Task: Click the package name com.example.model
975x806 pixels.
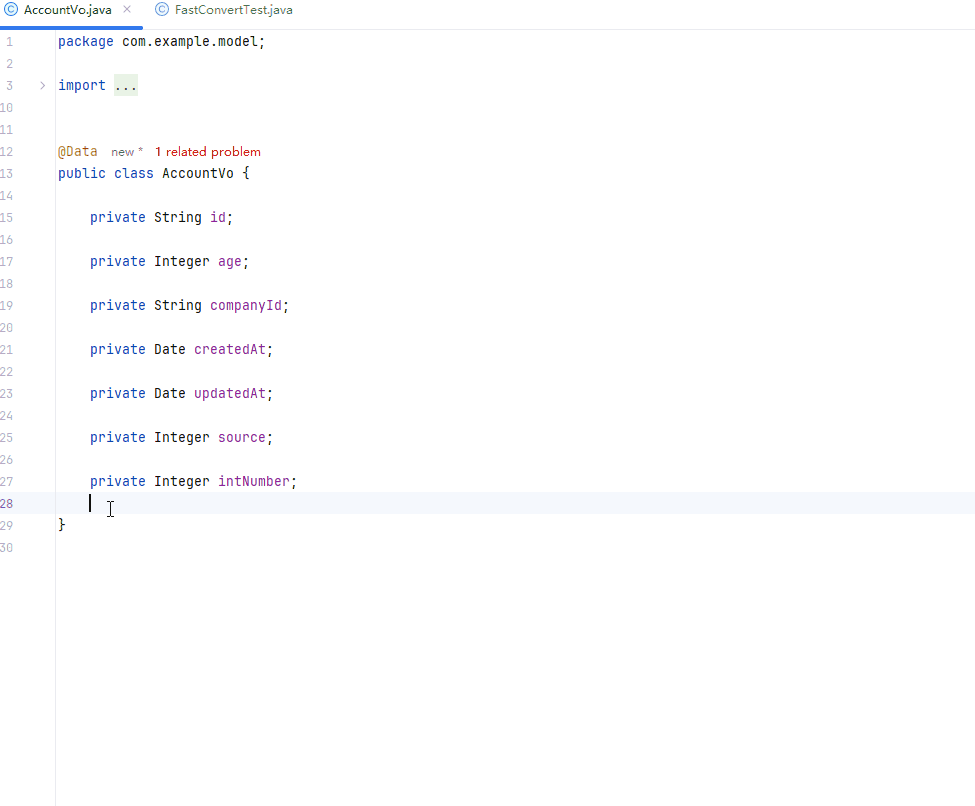Action: 190,42
